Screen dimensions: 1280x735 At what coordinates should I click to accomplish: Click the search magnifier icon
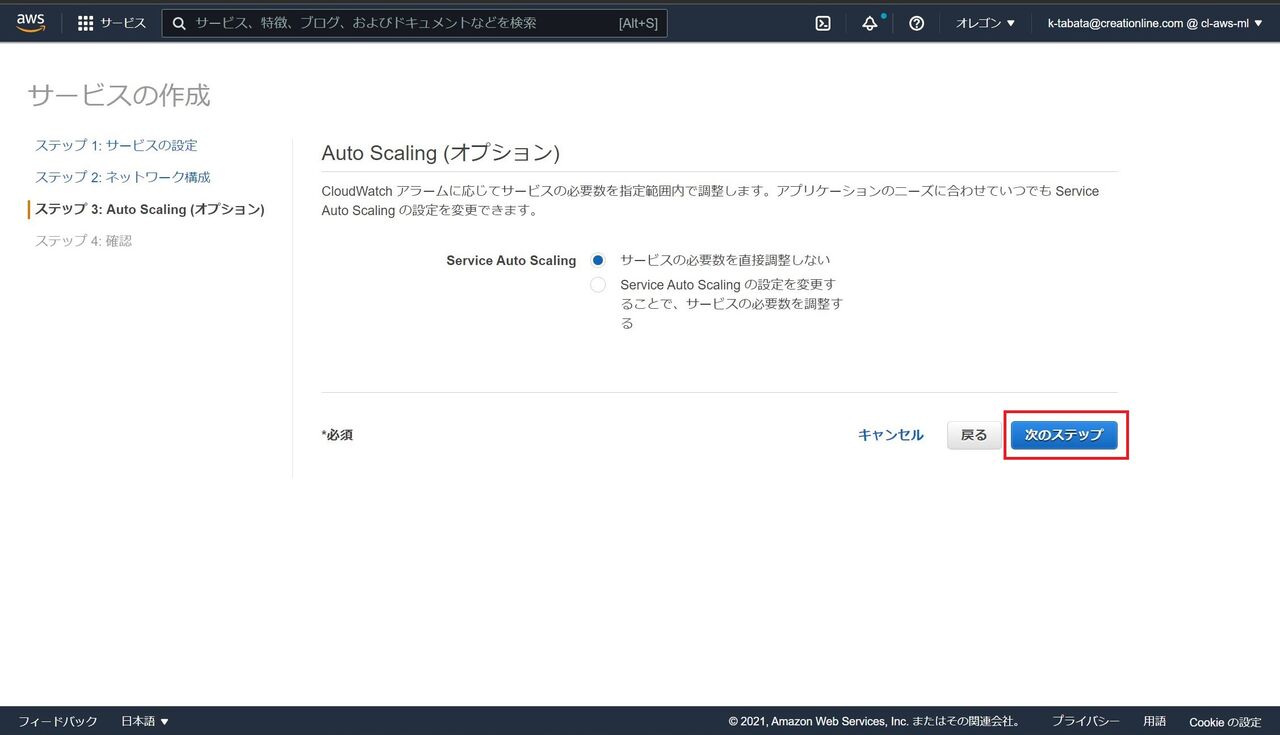(179, 23)
